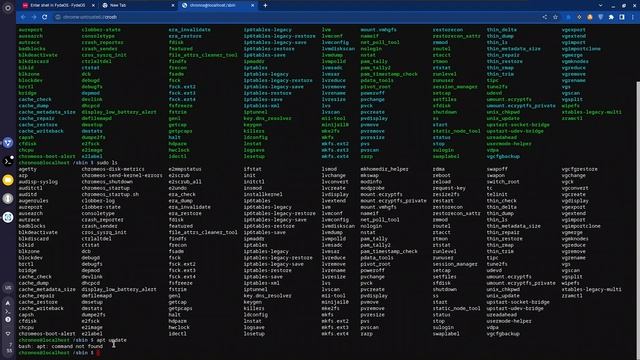Screen dimensions: 640x360
Task: Click the 'installkernel' entry
Action: (x=263, y=194)
